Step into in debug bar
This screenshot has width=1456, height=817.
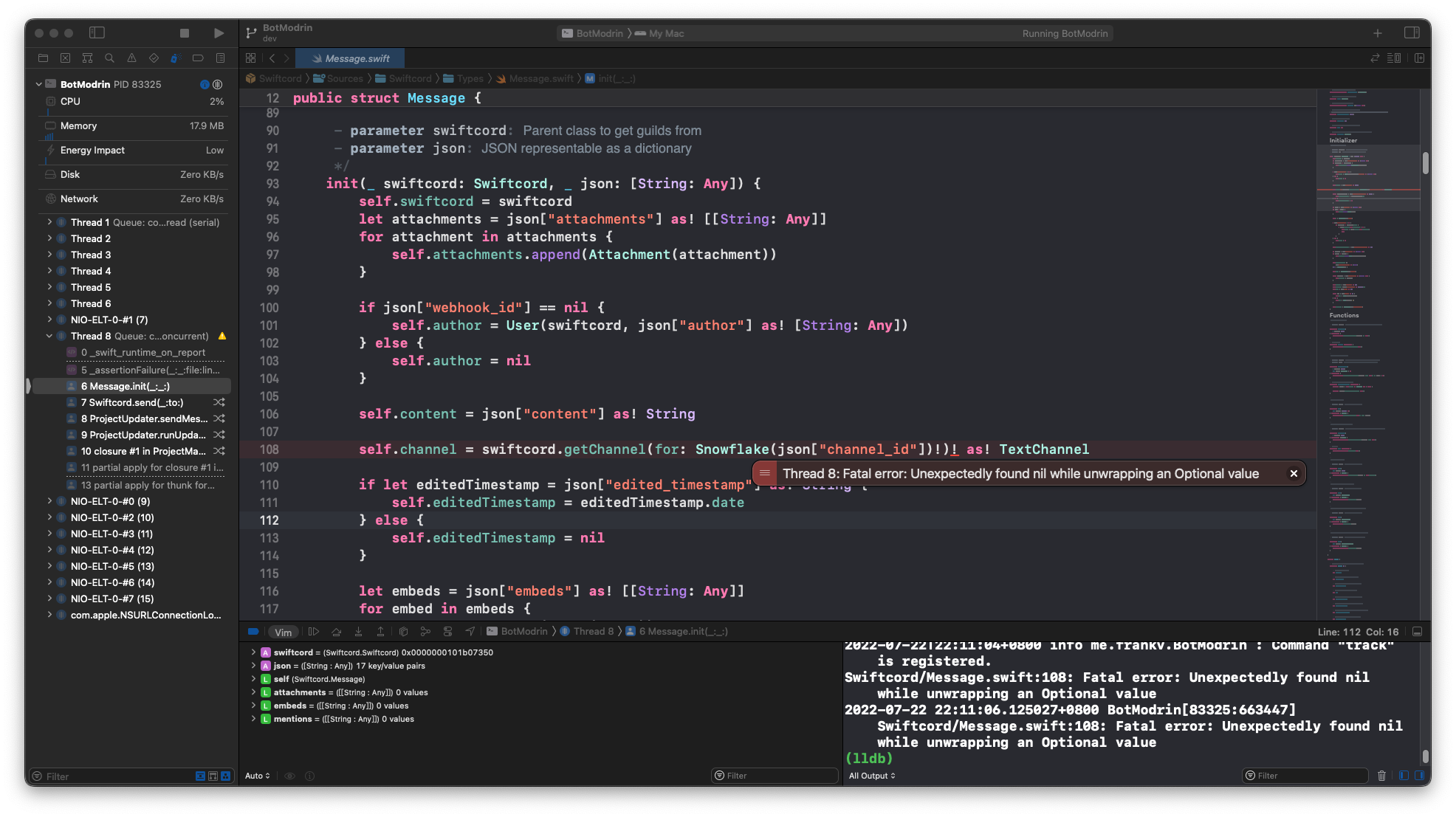358,632
